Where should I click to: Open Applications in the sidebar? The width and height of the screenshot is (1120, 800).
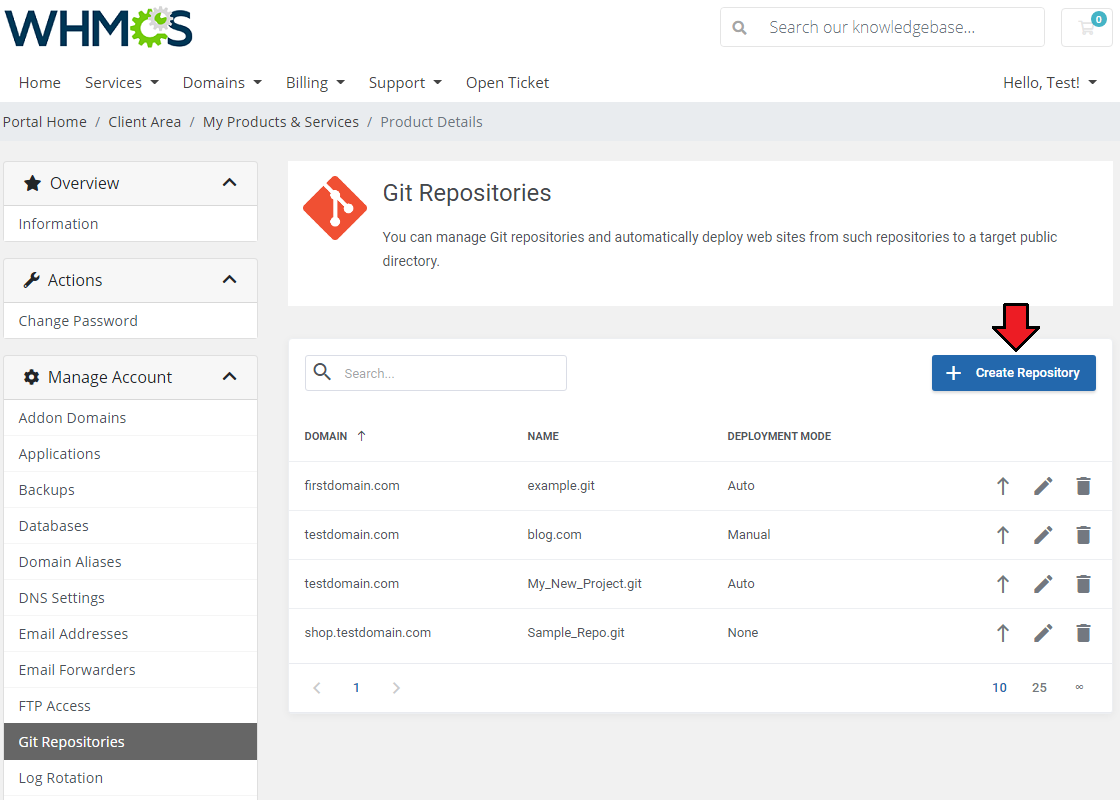click(x=130, y=454)
